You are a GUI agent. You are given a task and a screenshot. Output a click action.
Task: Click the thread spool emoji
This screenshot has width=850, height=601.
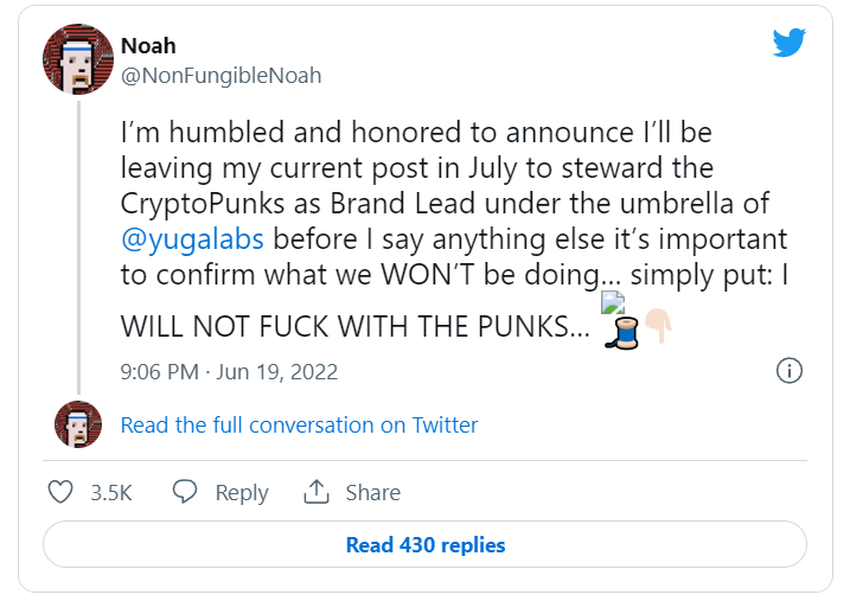coord(622,334)
